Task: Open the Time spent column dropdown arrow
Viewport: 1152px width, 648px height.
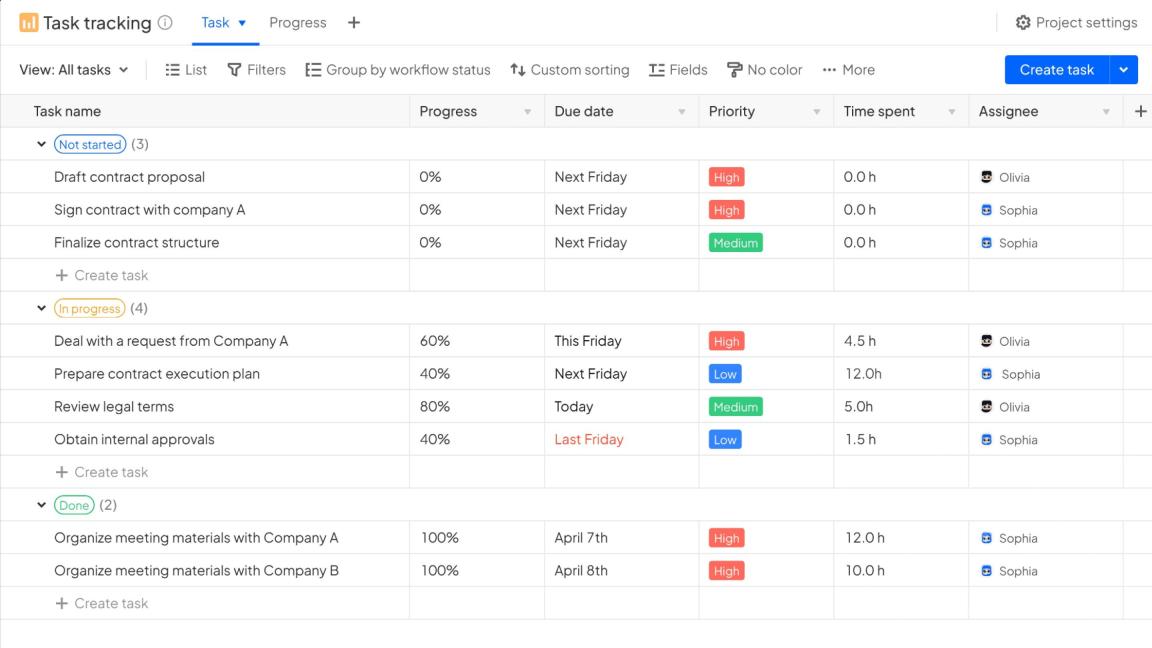Action: coord(951,112)
